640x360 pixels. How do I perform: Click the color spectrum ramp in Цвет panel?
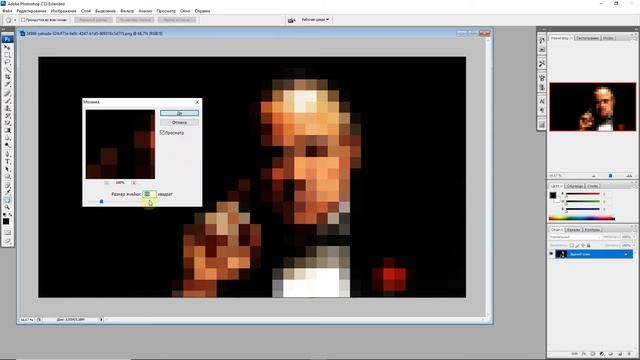tap(582, 218)
